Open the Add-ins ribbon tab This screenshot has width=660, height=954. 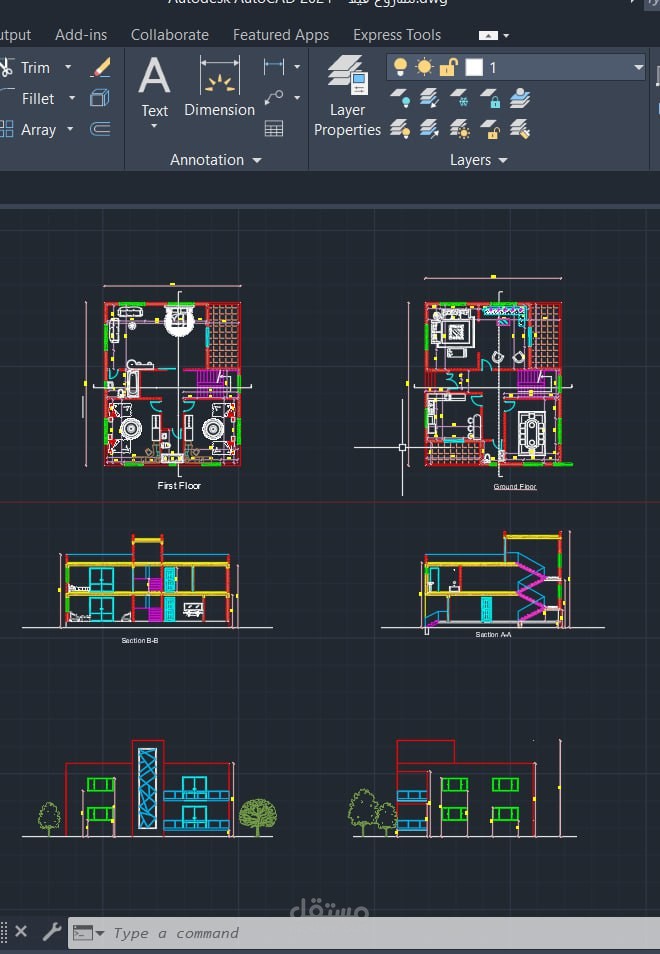click(x=81, y=35)
